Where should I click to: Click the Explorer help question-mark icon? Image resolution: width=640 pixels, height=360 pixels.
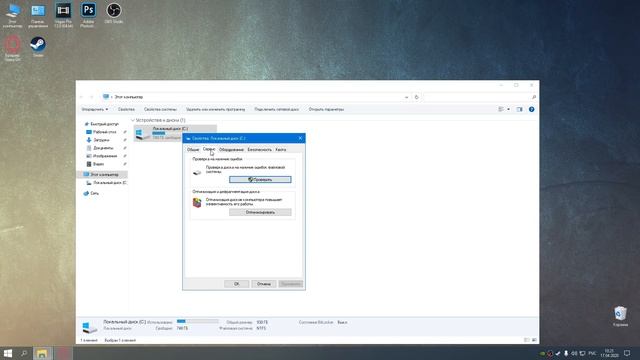click(531, 109)
